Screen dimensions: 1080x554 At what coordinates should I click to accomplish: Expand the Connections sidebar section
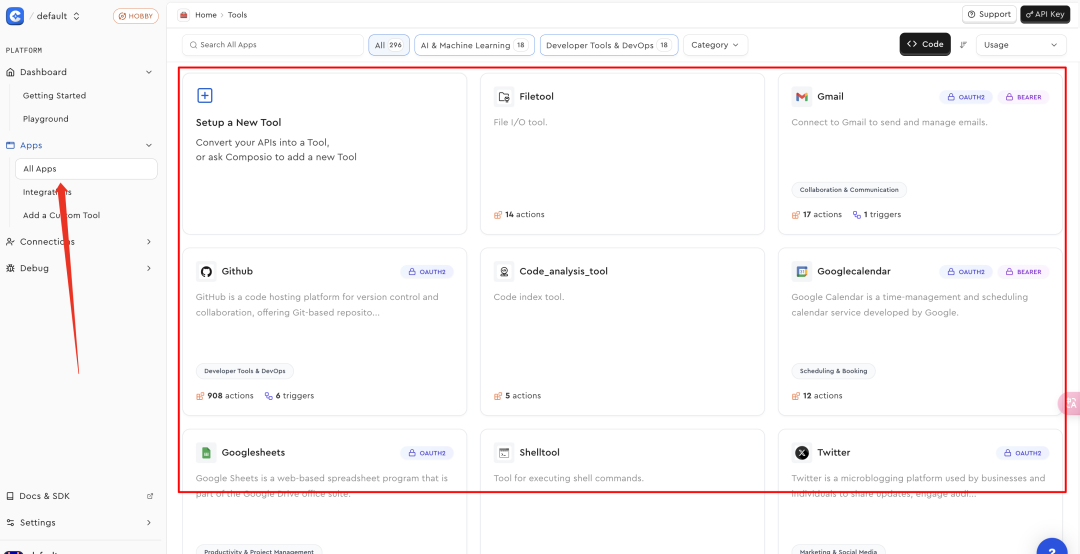[x=149, y=242]
